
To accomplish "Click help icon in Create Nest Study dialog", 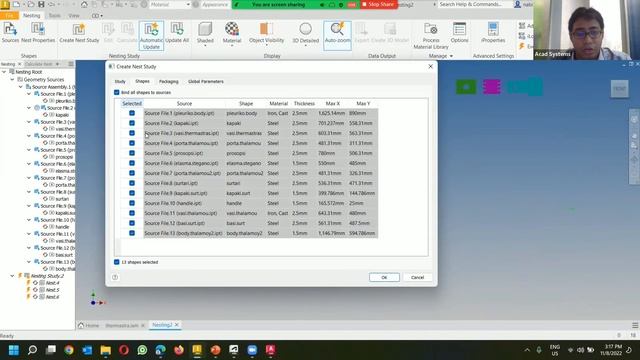I will tap(115, 277).
